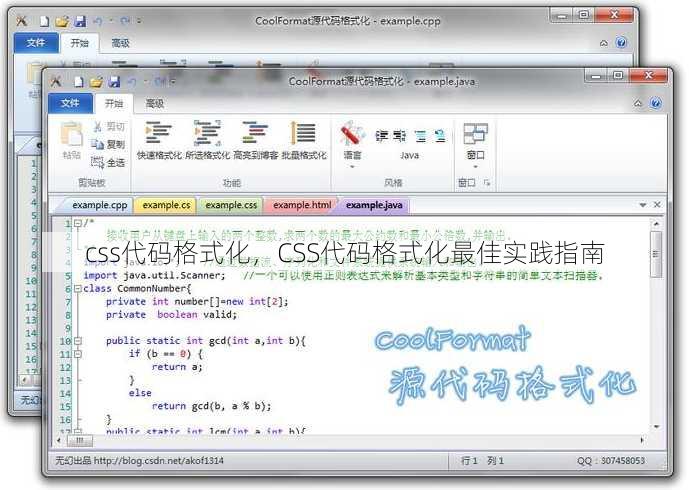Viewport: 689px width, 490px height.
Task: Select 开始 ribbon tab in example.java window
Action: pos(114,104)
